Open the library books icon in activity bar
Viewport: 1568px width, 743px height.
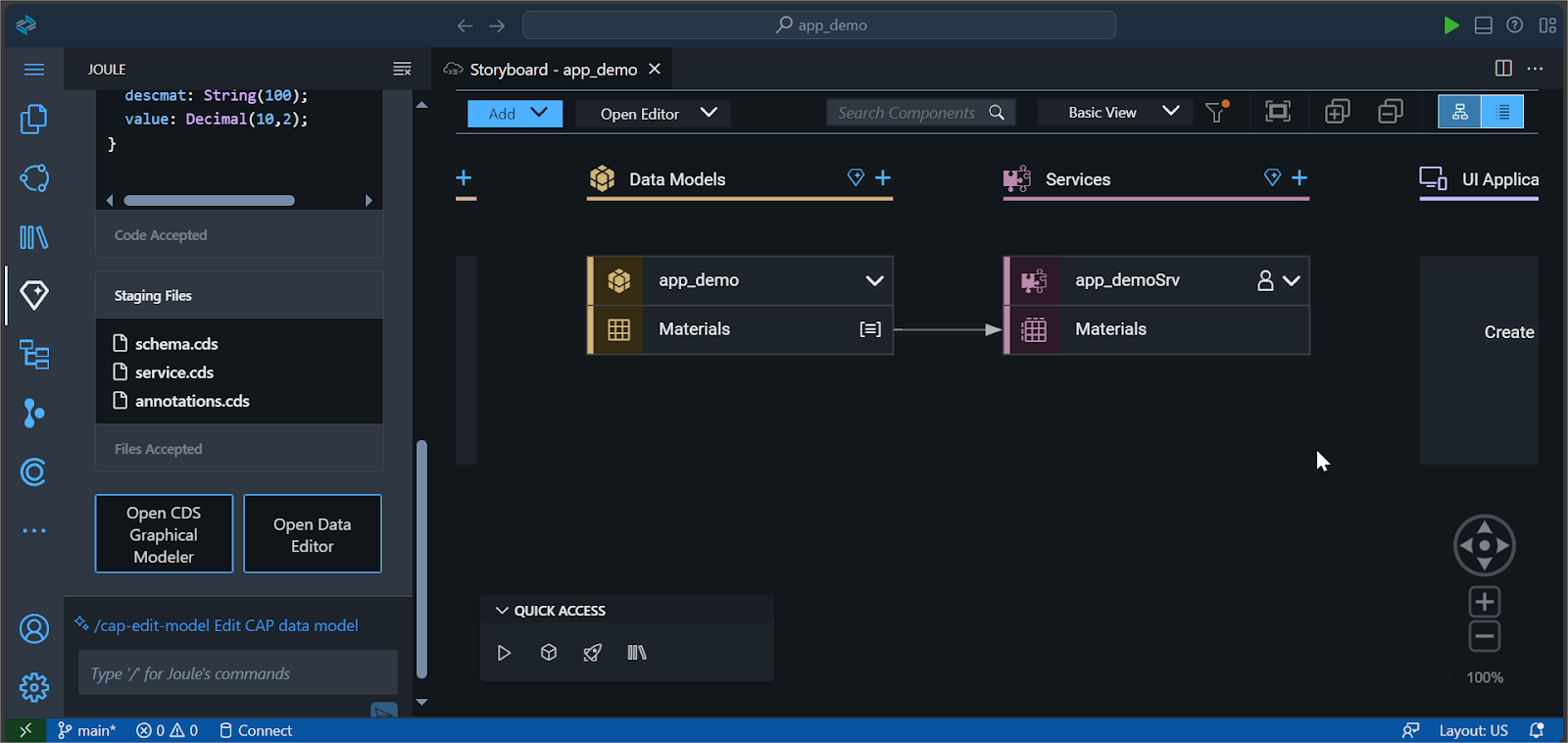34,236
